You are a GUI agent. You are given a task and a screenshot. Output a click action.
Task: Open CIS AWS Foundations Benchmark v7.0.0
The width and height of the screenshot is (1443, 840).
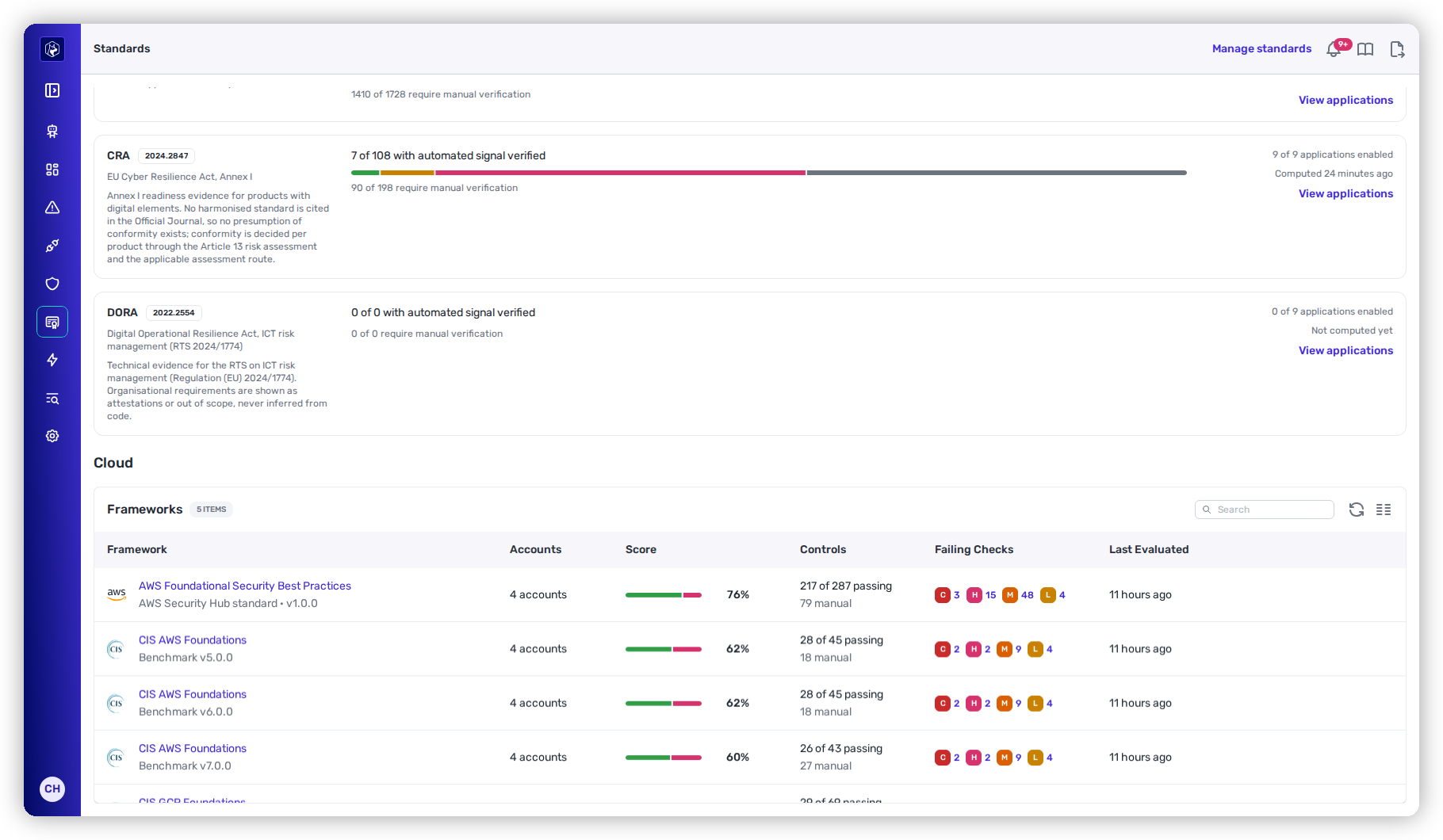click(x=193, y=748)
